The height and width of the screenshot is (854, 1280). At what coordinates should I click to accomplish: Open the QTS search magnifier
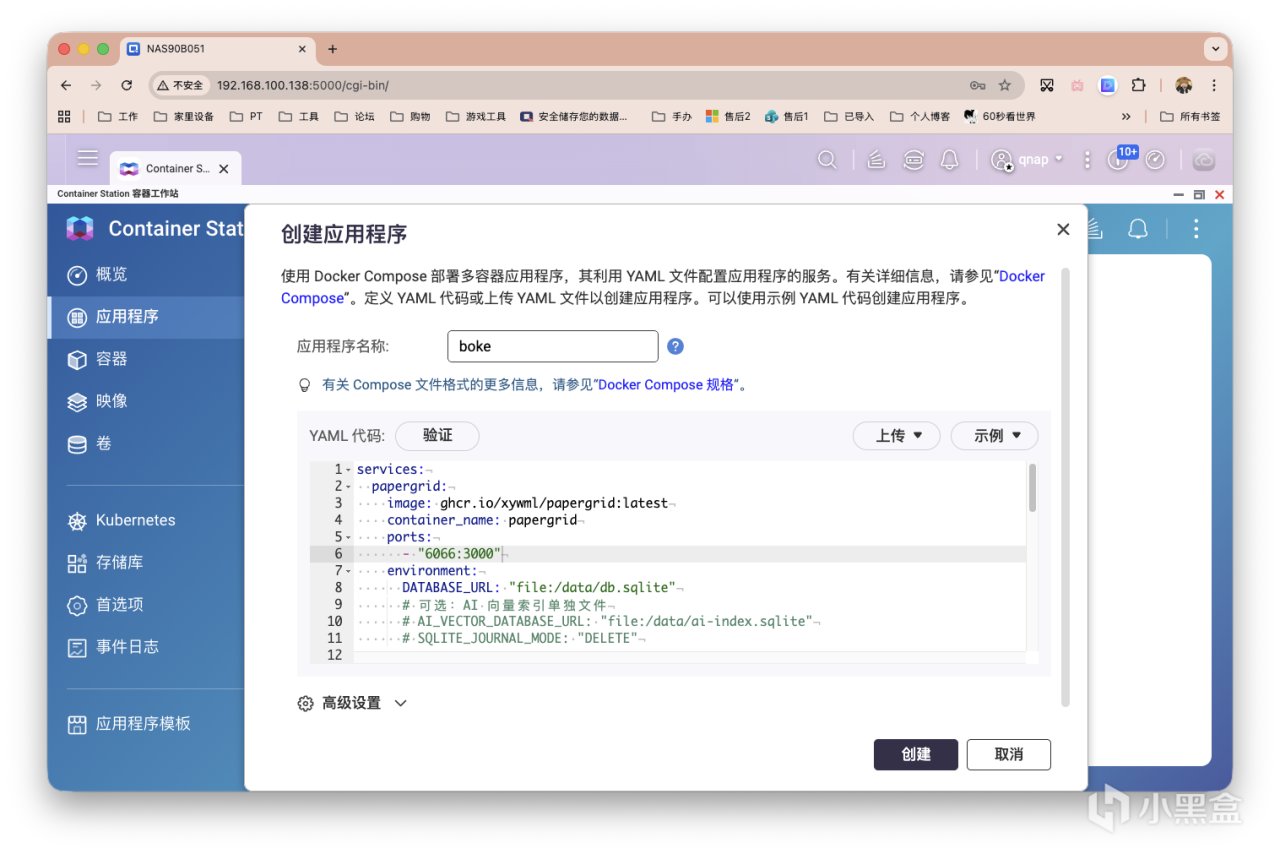pyautogui.click(x=827, y=160)
